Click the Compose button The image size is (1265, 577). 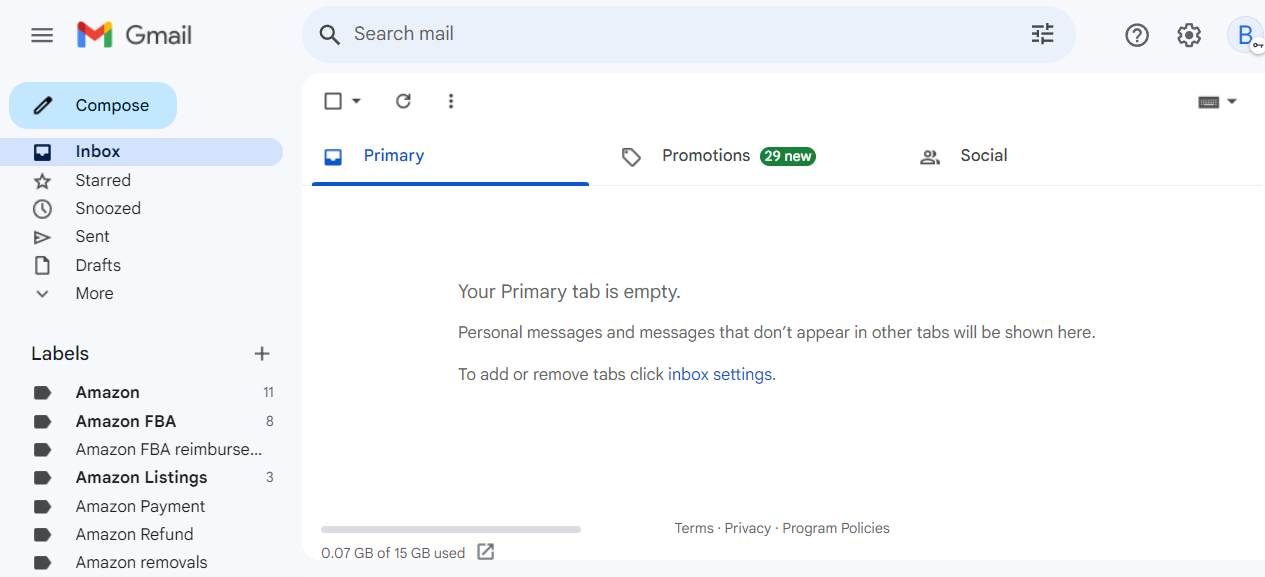[x=93, y=105]
